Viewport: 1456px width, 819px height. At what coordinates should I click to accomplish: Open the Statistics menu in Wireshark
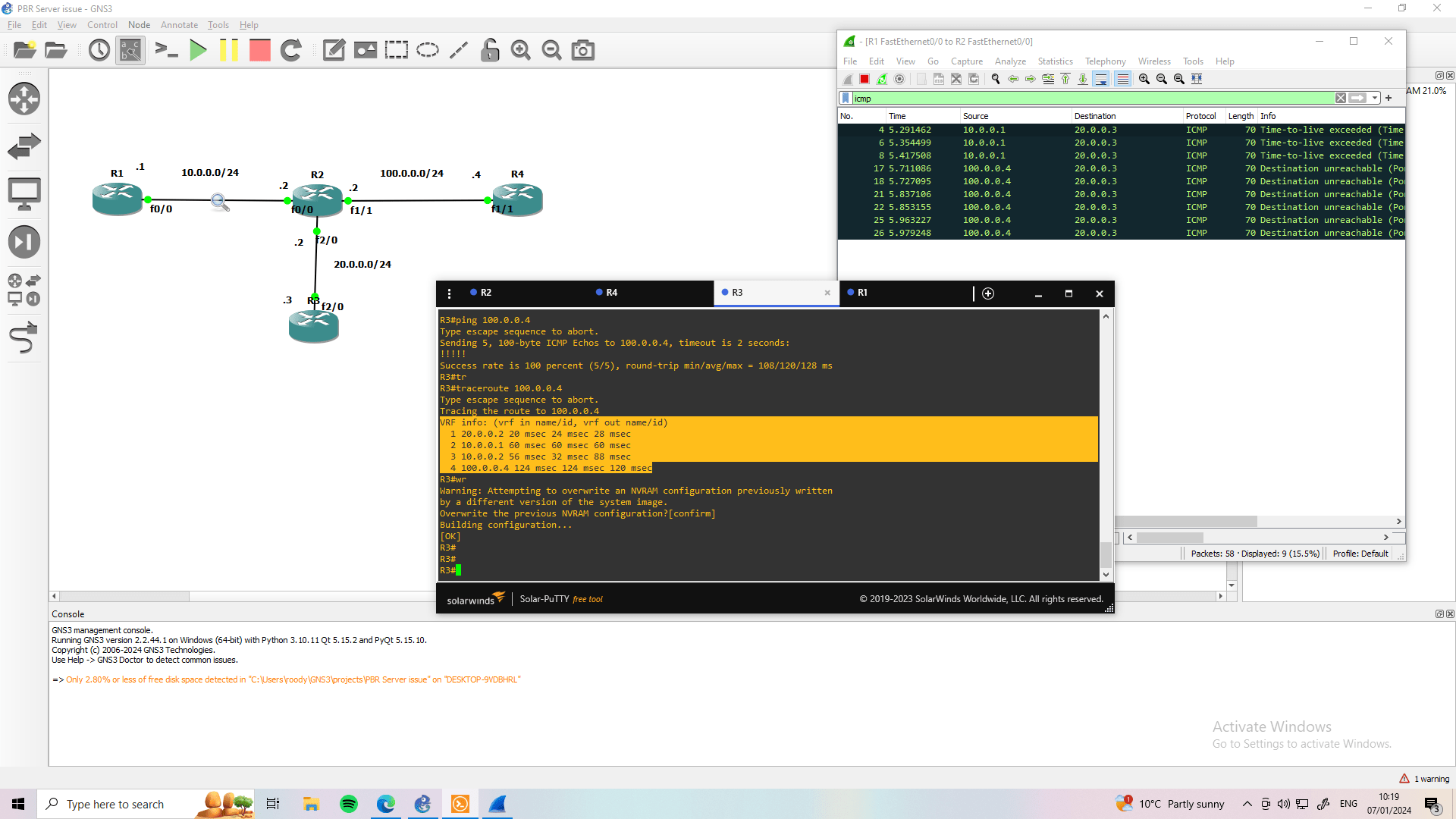[1055, 61]
